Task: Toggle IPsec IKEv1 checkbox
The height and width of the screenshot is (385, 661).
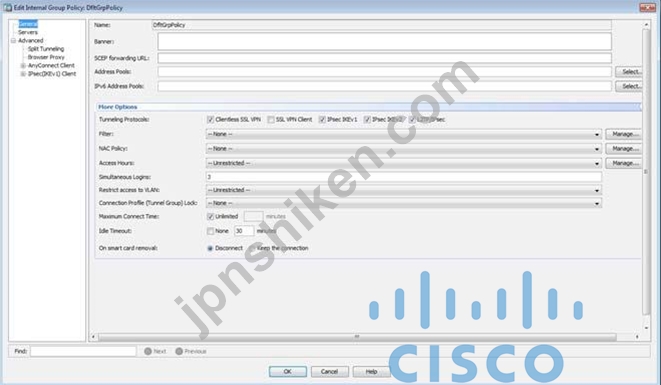Action: pos(322,120)
